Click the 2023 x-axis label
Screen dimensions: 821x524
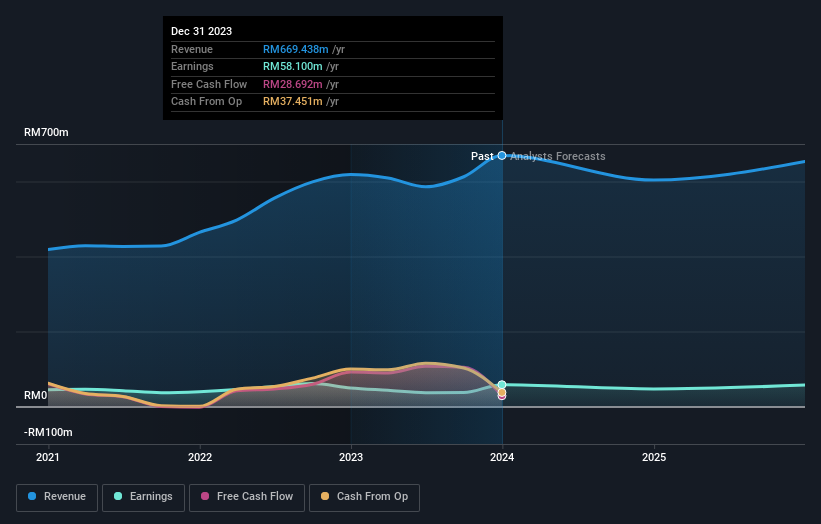[351, 458]
